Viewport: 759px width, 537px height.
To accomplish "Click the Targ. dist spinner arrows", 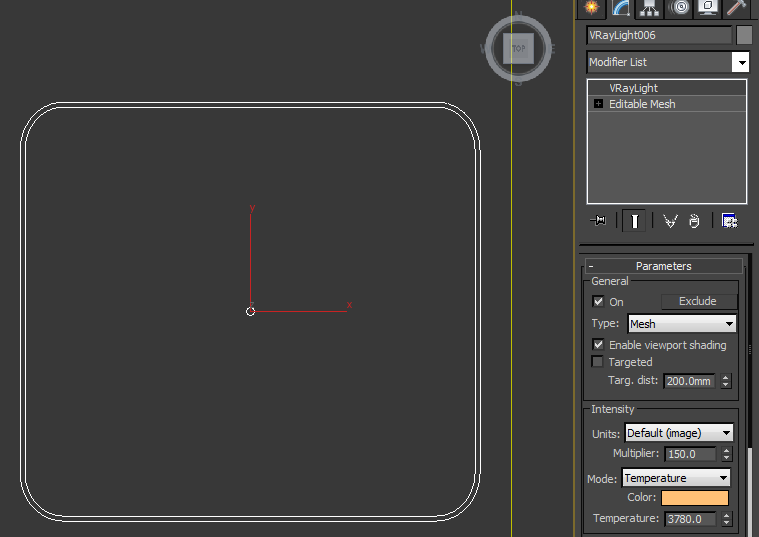I will click(x=725, y=381).
